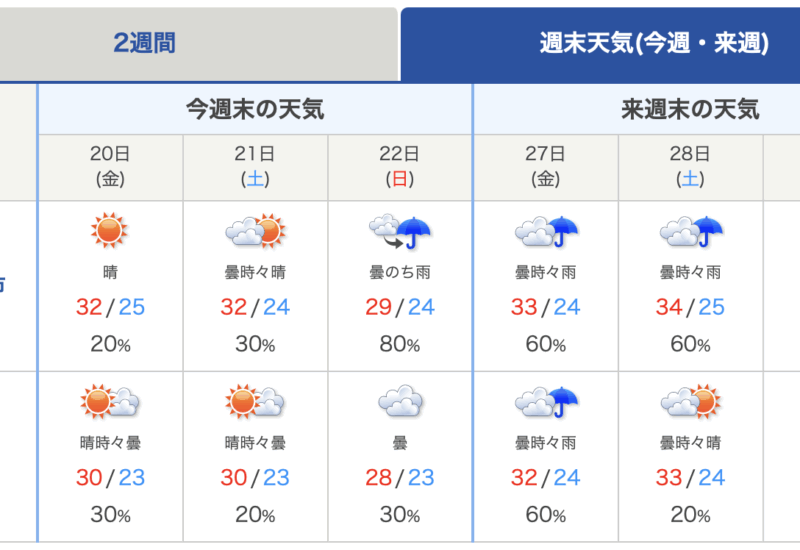Screen dimensions: 800x550
Task: Click the cloud-then-rain icon for 22日
Action: pos(400,232)
